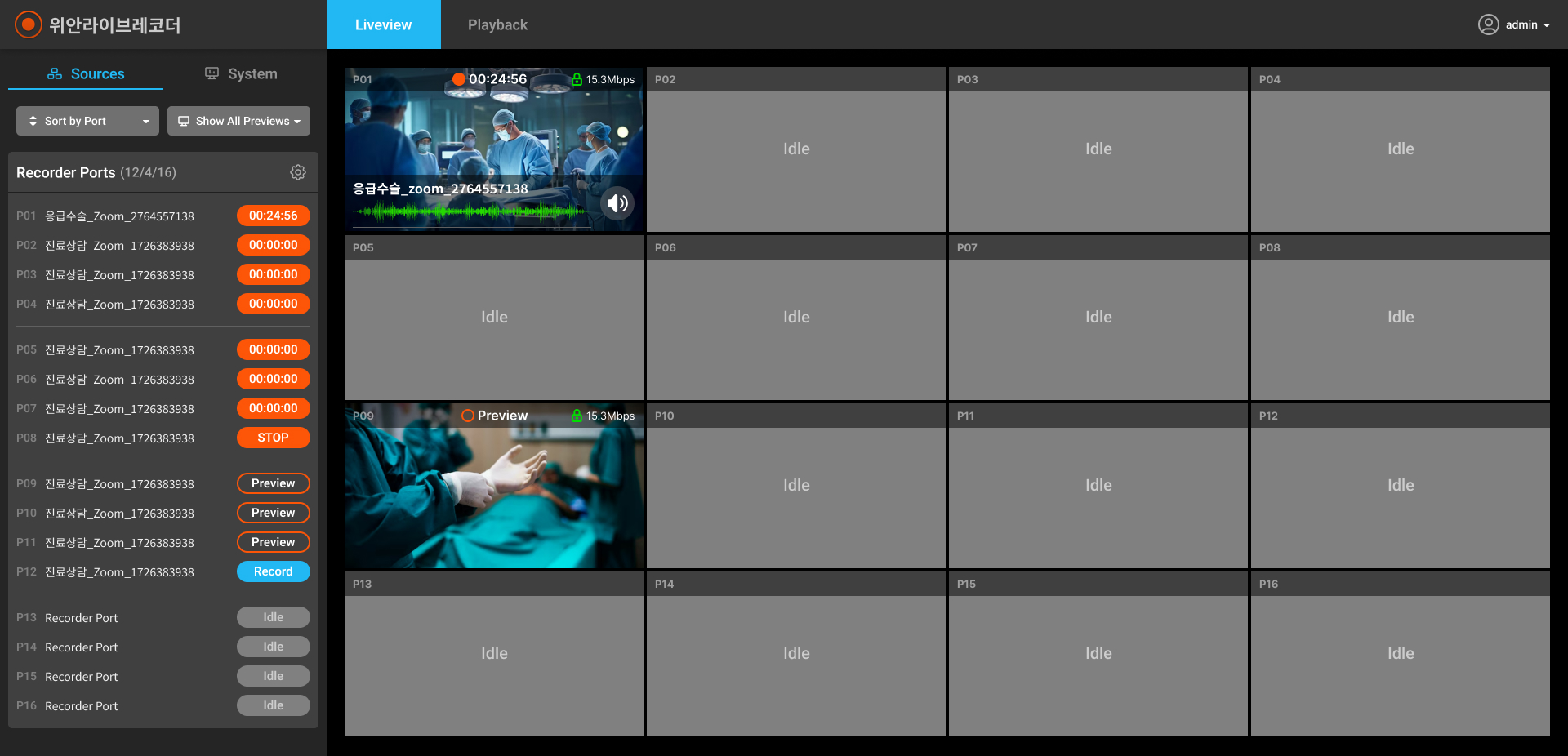This screenshot has height=756, width=1568.
Task: Select the Sources tab
Action: 86,73
